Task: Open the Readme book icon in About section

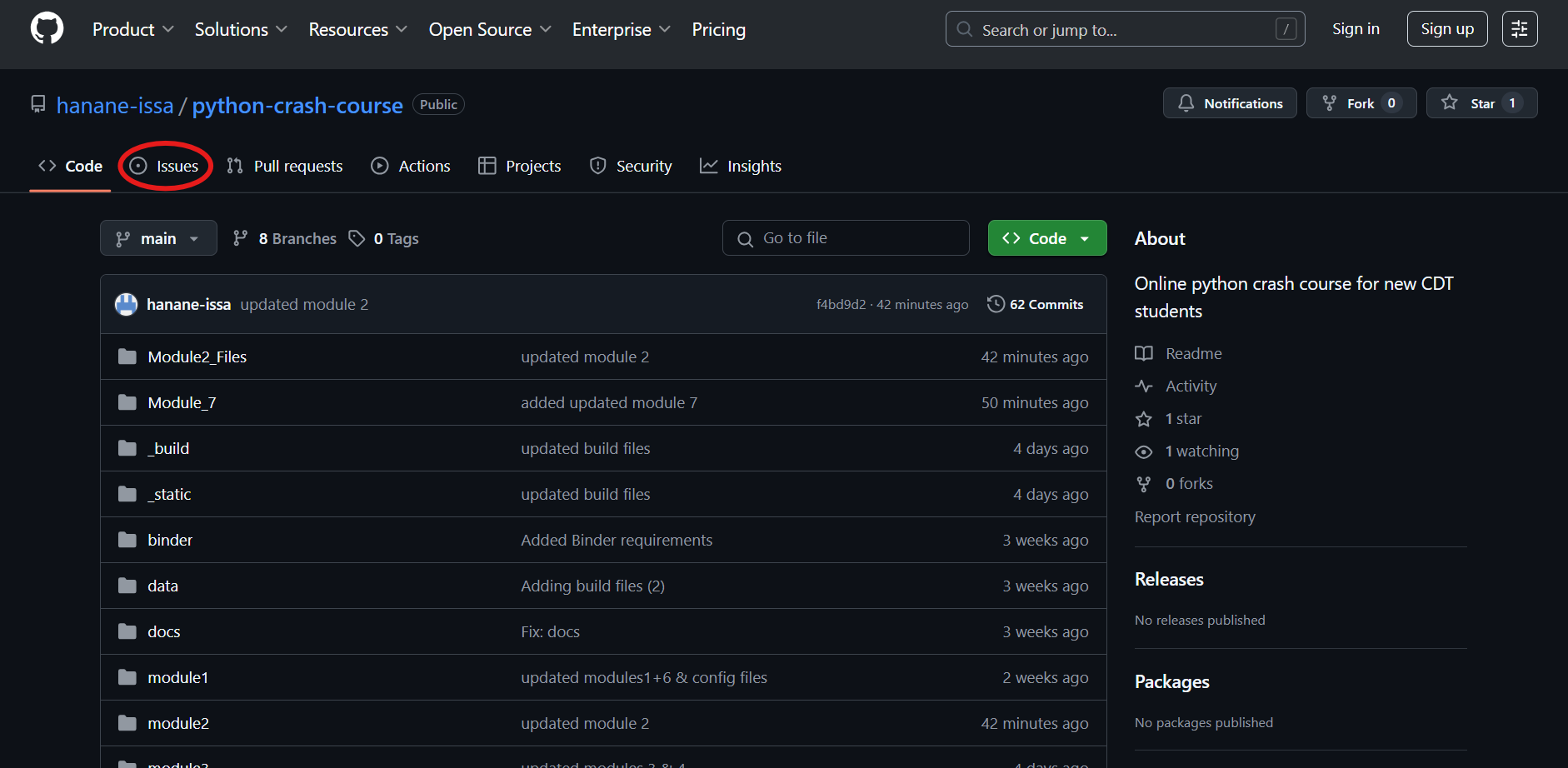Action: (1144, 353)
